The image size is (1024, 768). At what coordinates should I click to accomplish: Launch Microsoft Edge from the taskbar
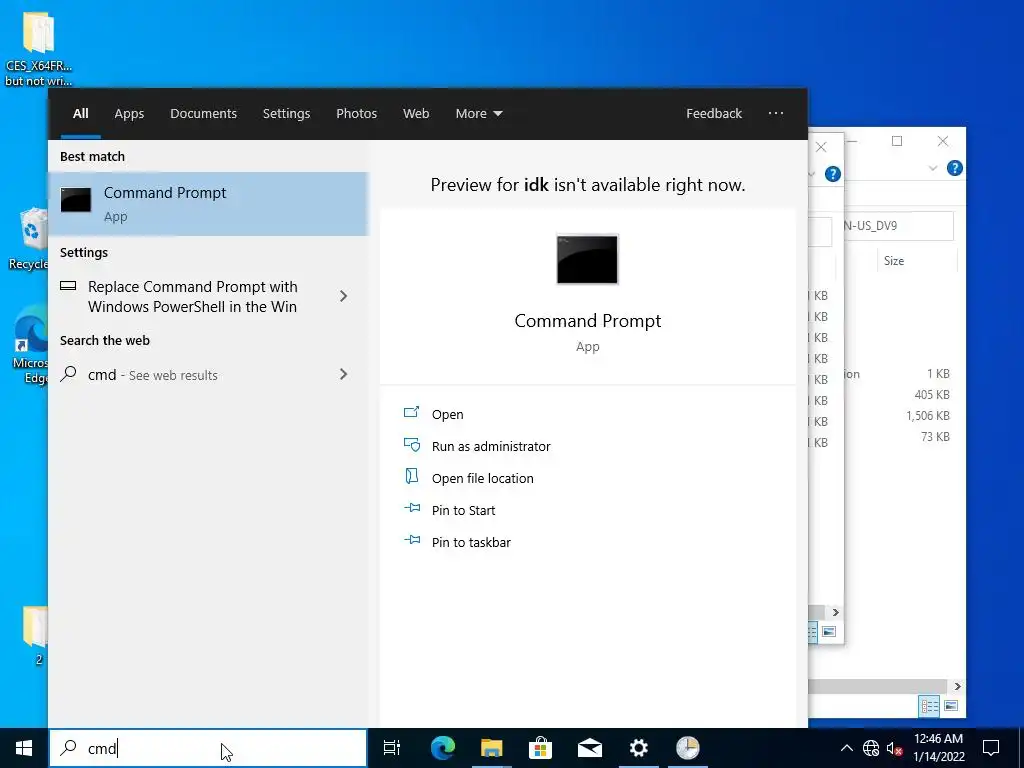[442, 748]
